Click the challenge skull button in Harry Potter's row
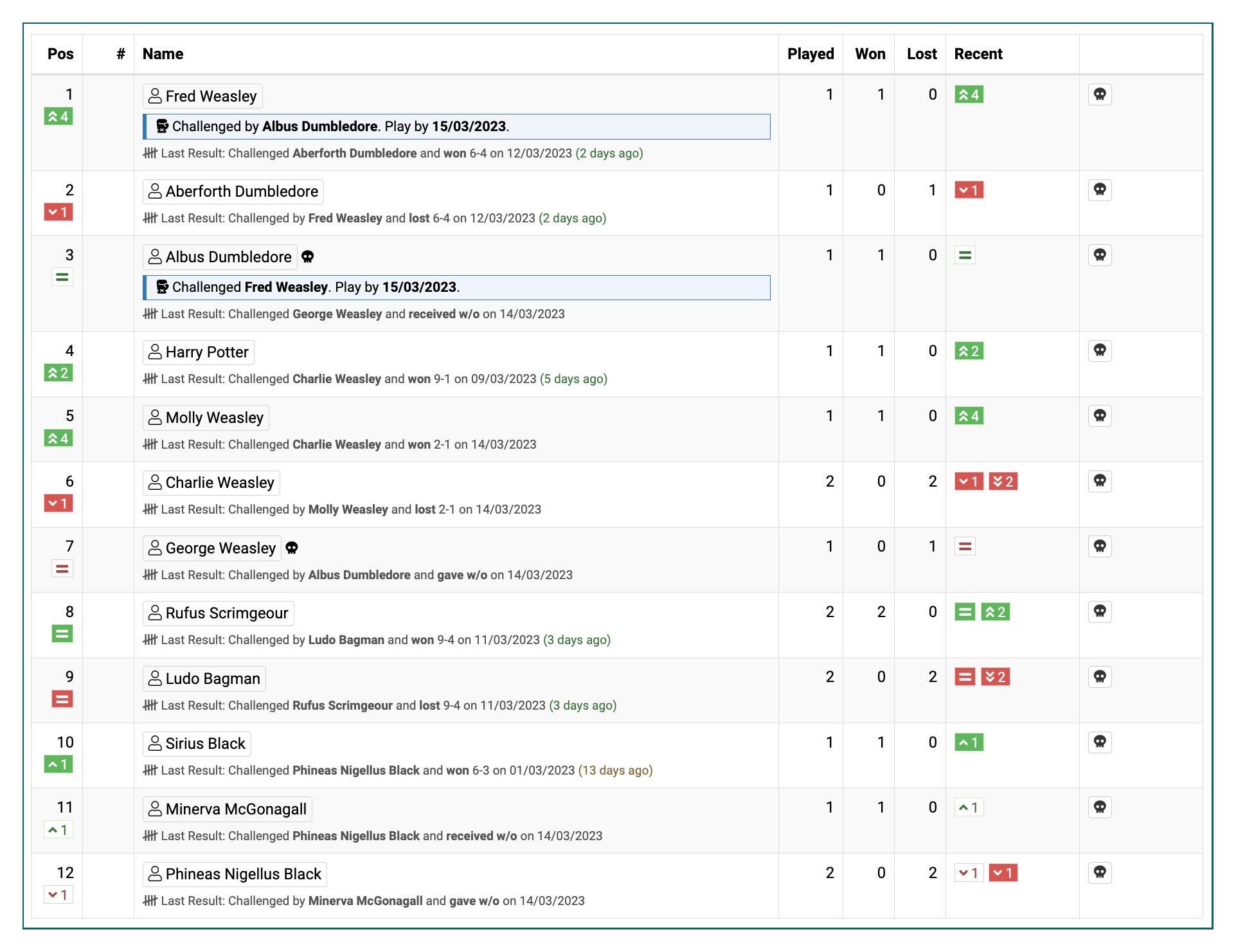Image resolution: width=1236 pixels, height=952 pixels. coord(1099,351)
